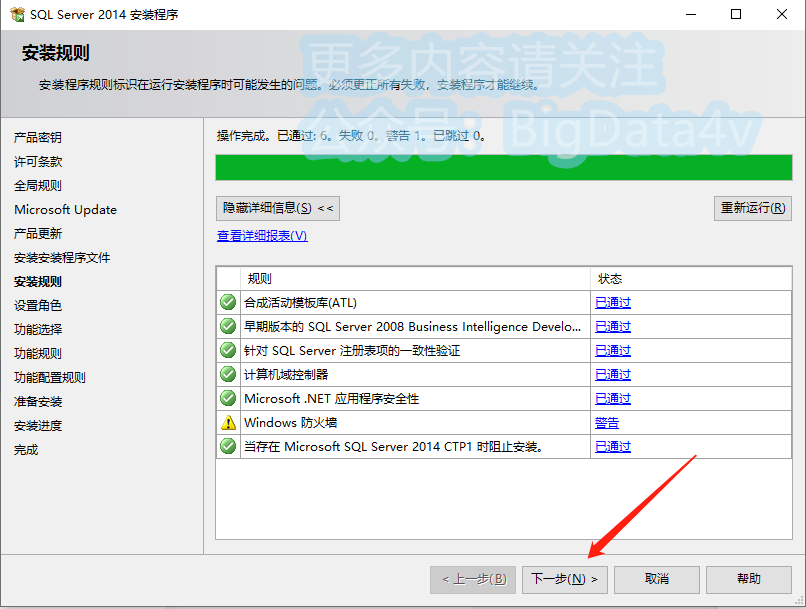
Task: Select 功能选择 step in sidebar
Action: click(x=38, y=329)
